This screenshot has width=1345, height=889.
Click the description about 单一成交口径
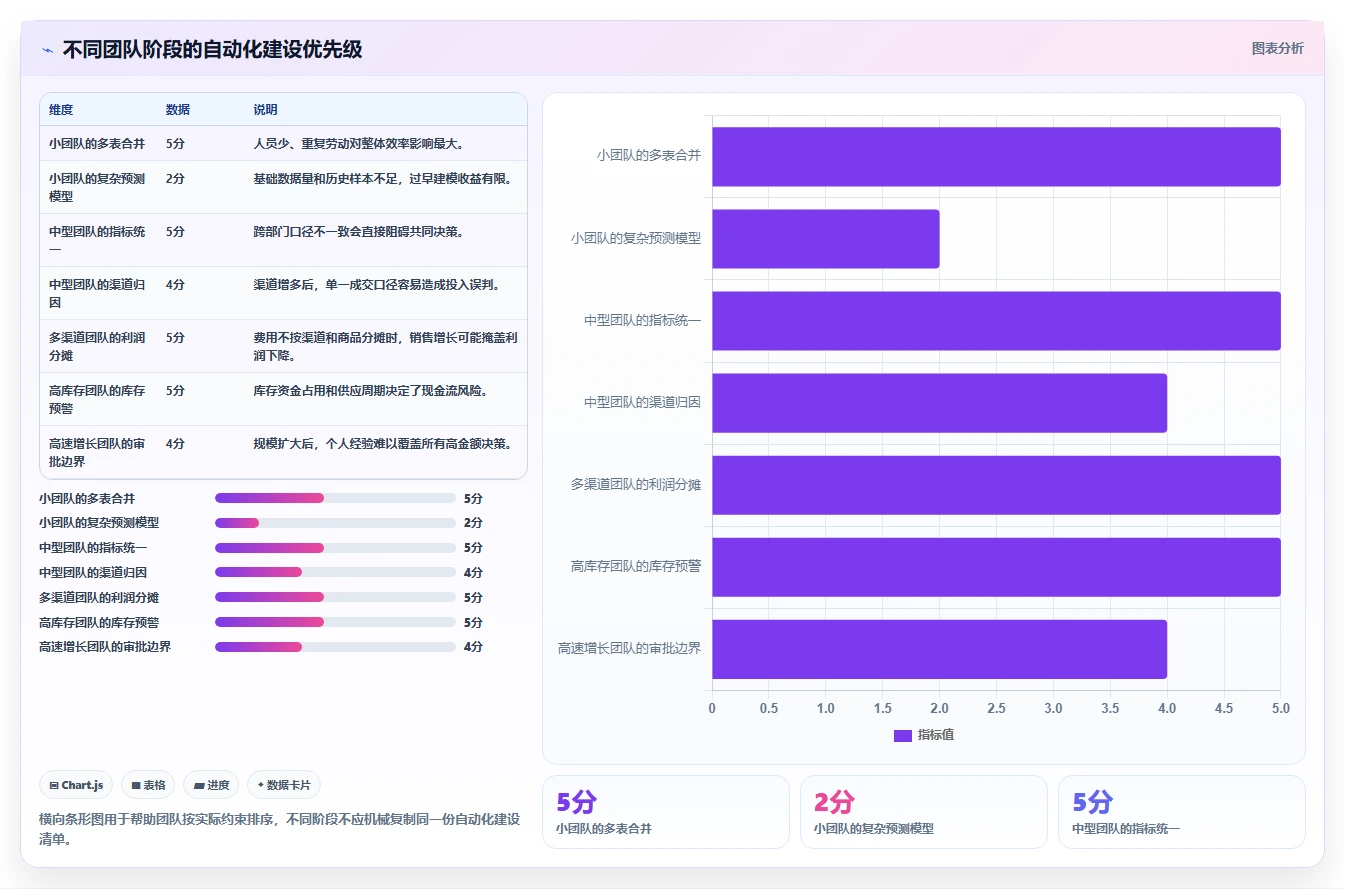pos(376,285)
